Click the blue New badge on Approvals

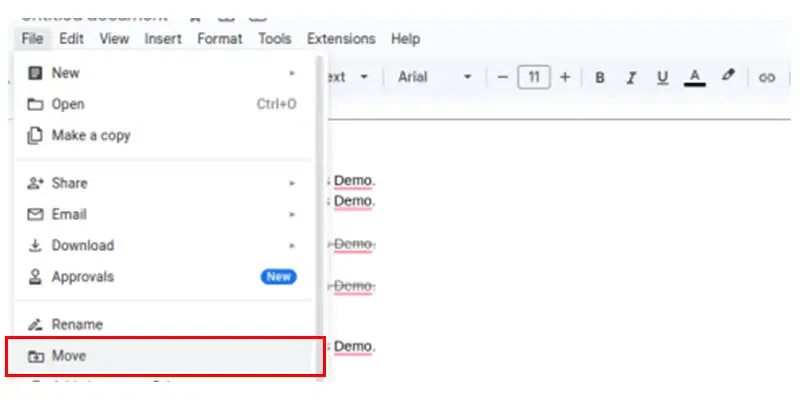tap(279, 277)
